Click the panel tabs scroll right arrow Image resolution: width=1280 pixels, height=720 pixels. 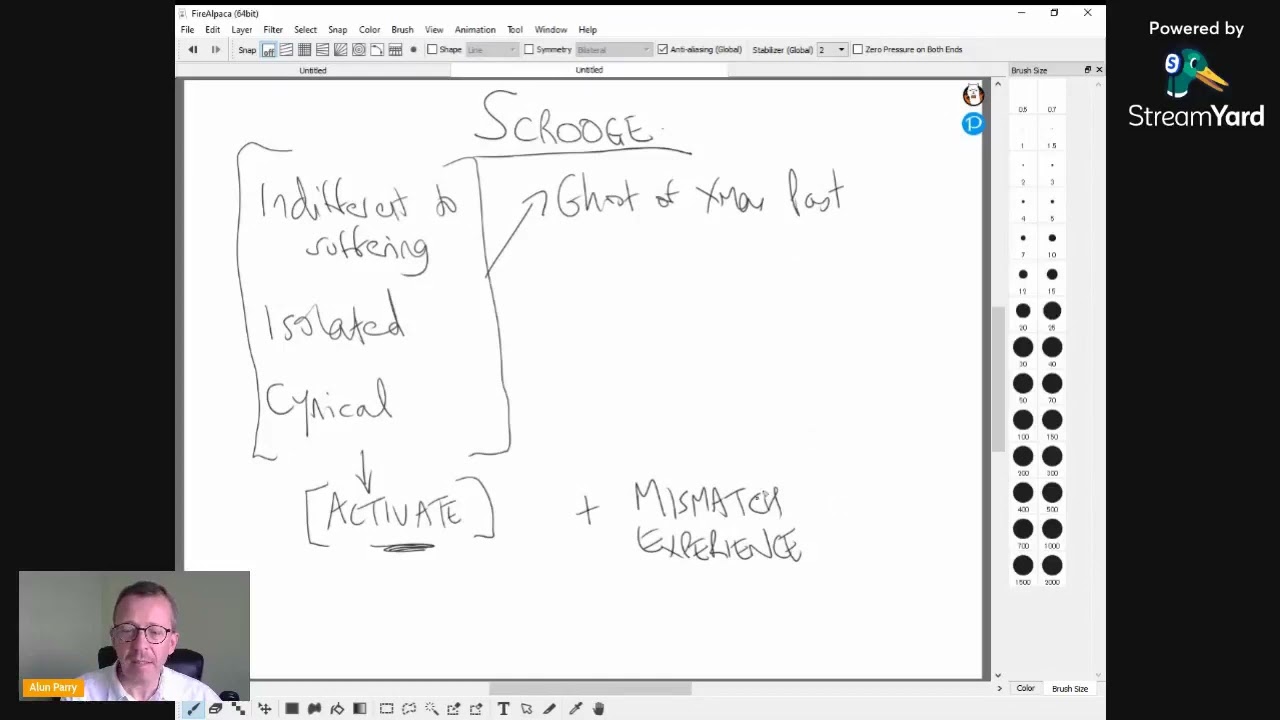(999, 688)
